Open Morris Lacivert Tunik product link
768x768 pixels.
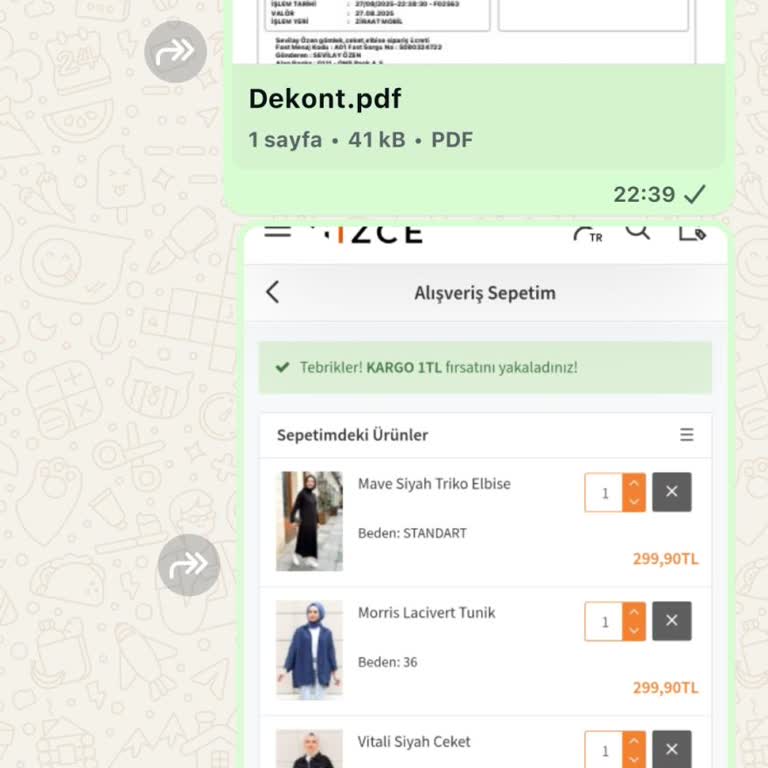pos(426,613)
